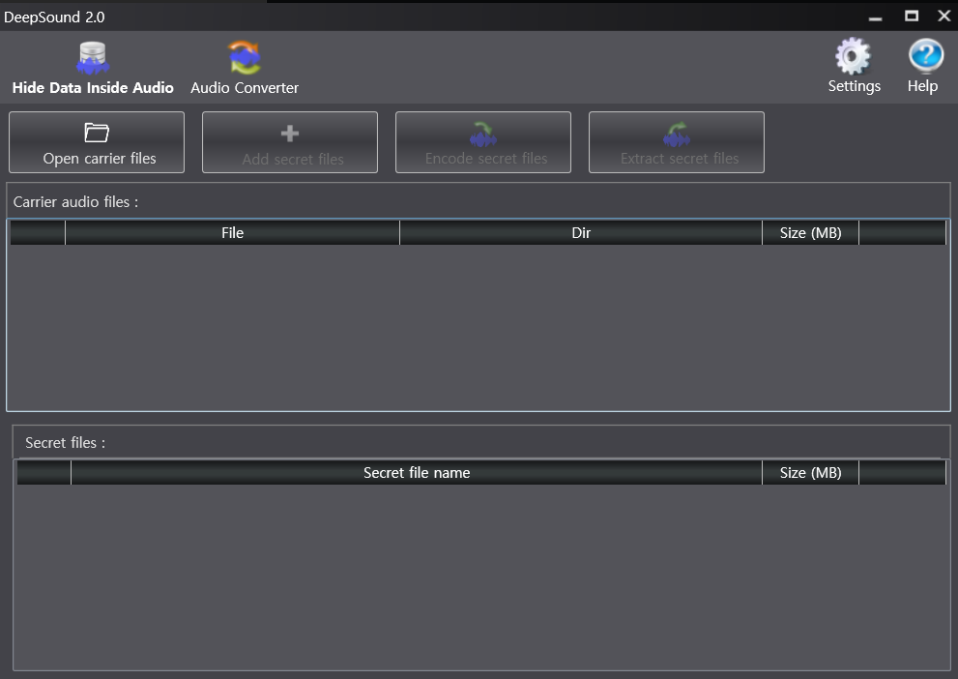Open the Audio Converter tool
Image resolution: width=958 pixels, height=679 pixels.
(244, 68)
